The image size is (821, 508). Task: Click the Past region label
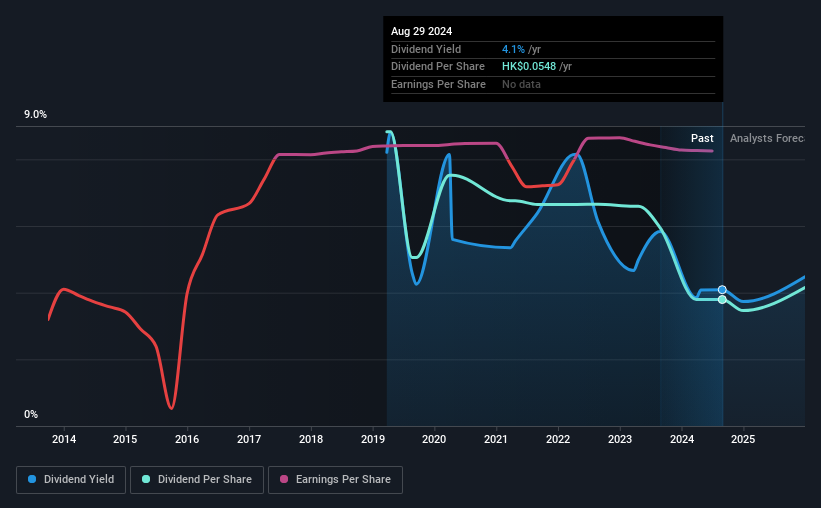[x=702, y=138]
